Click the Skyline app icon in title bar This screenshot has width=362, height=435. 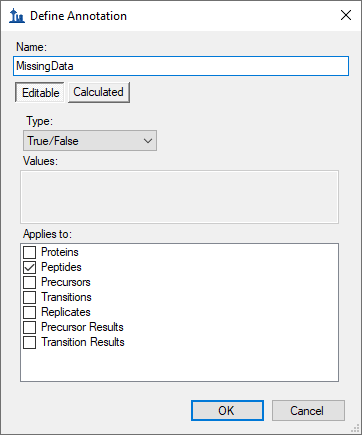[17, 16]
